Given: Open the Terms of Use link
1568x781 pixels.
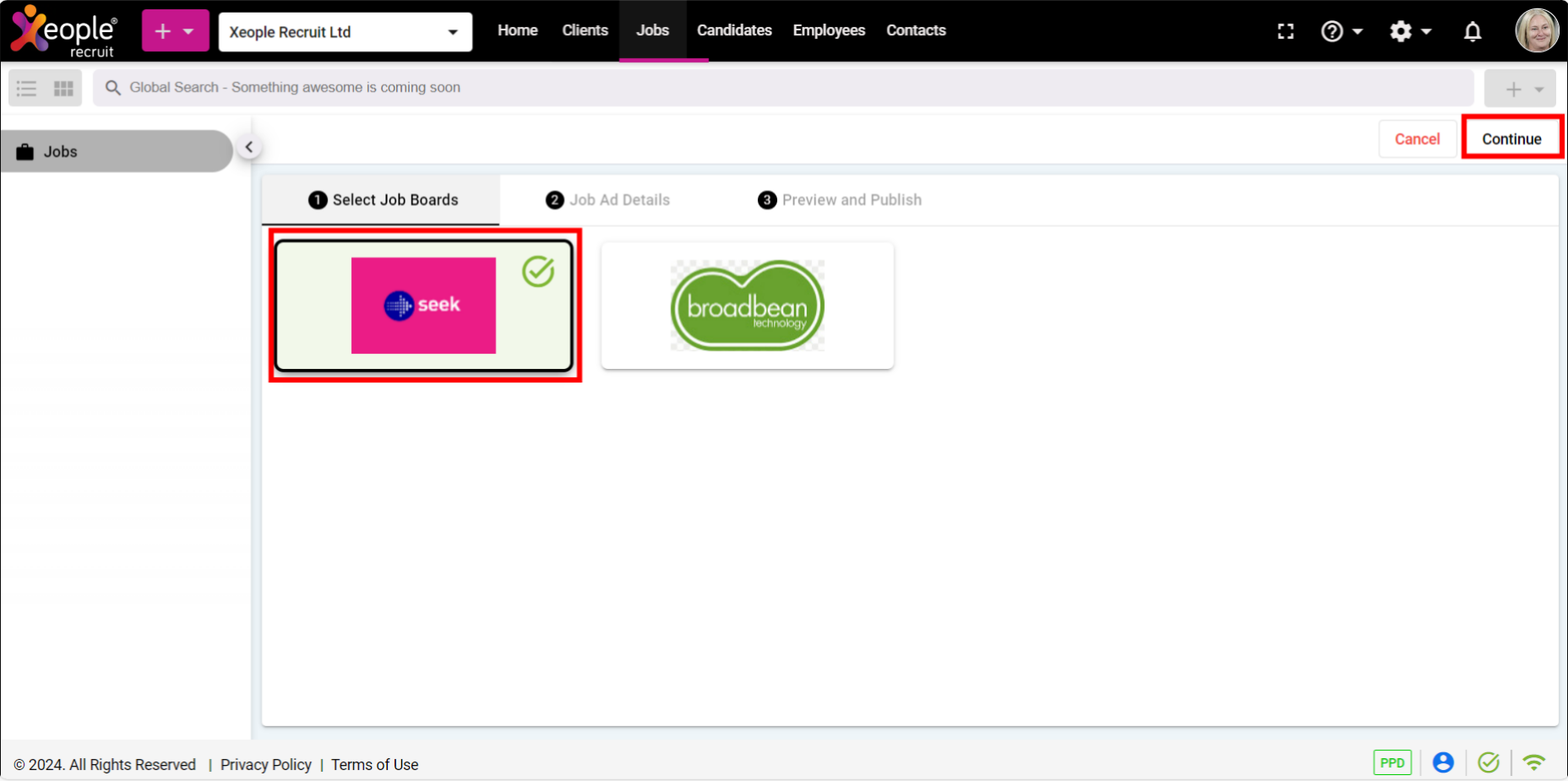Looking at the screenshot, I should tap(374, 765).
